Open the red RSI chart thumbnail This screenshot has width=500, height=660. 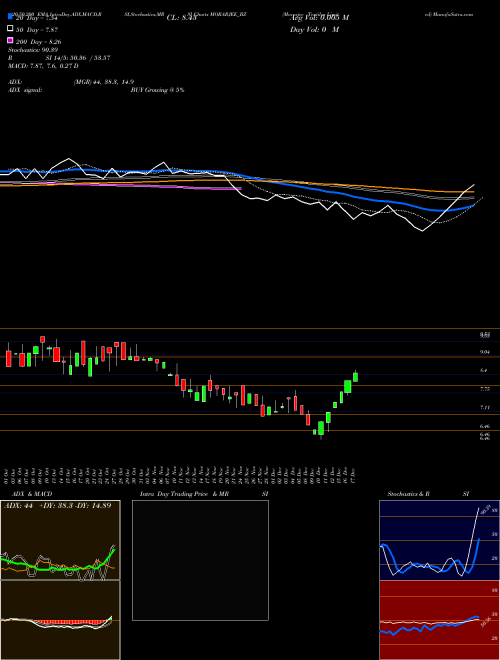(x=439, y=620)
